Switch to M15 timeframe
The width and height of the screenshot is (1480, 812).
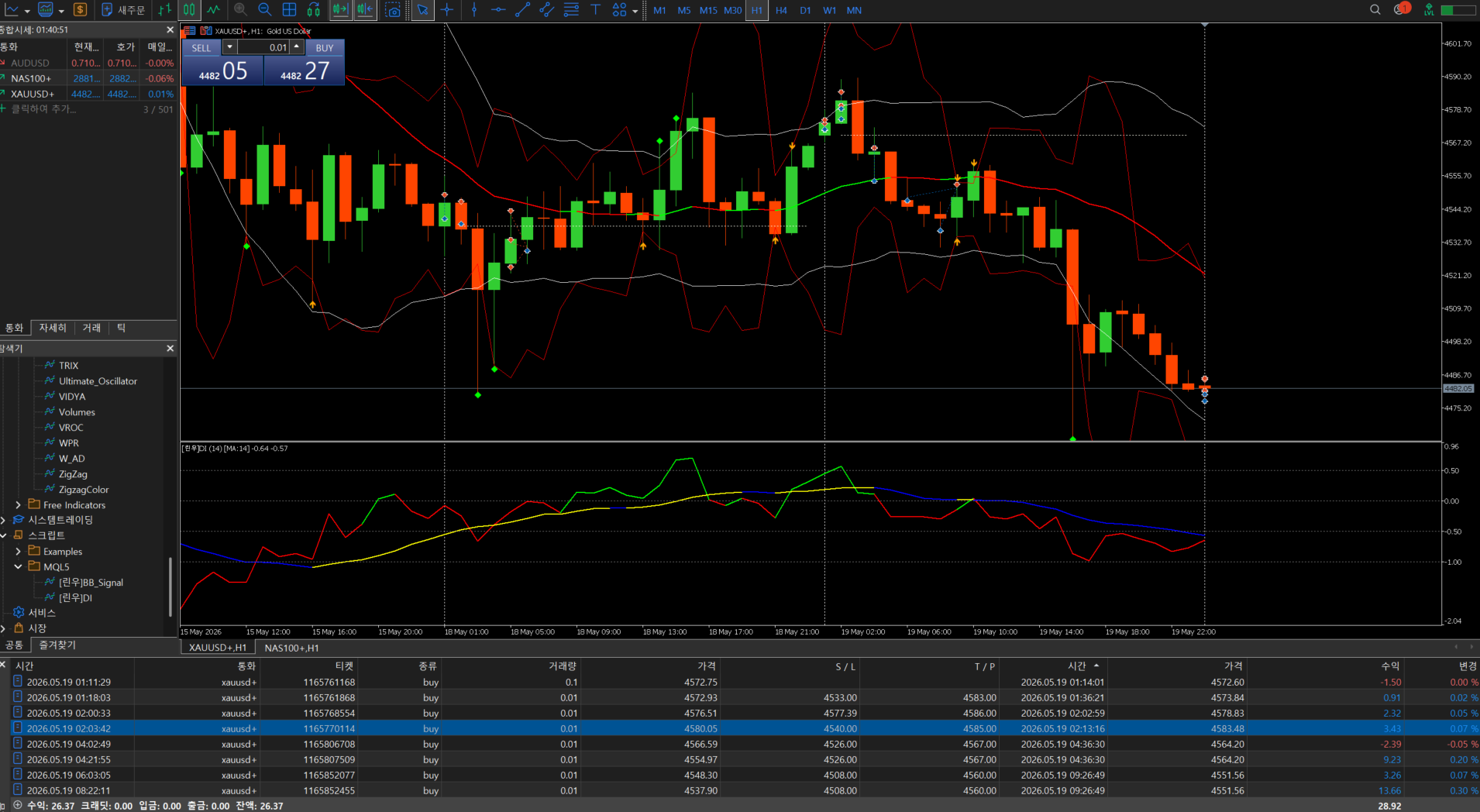pyautogui.click(x=708, y=10)
